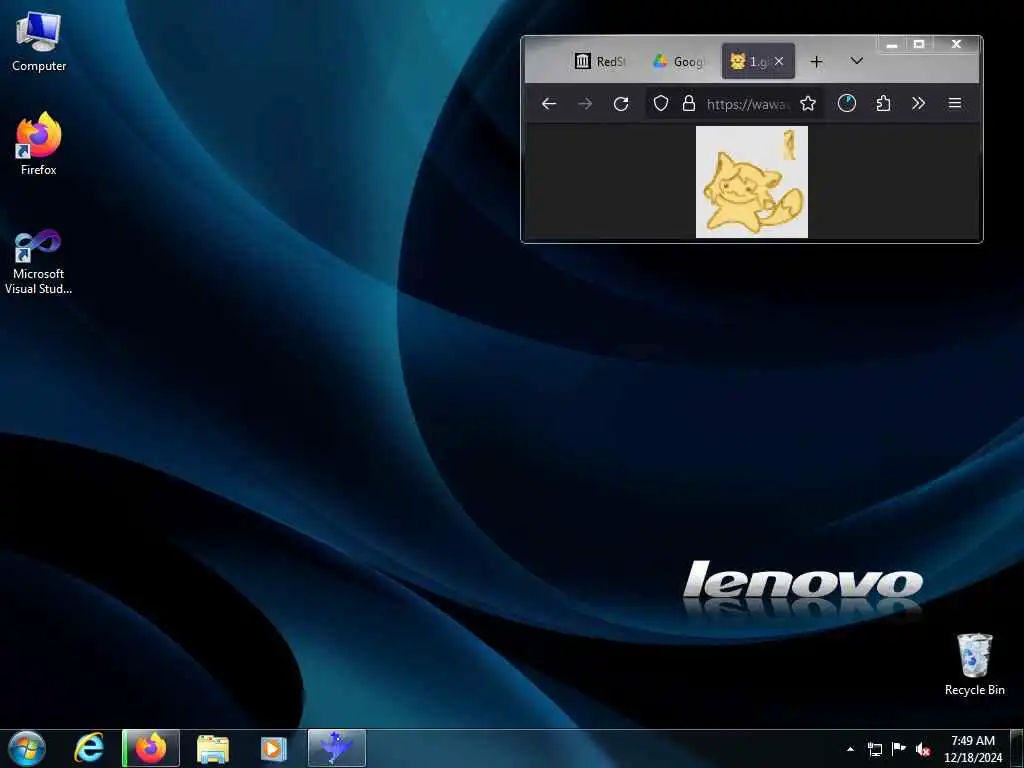Click the URL address field
The height and width of the screenshot is (768, 1024).
748,103
